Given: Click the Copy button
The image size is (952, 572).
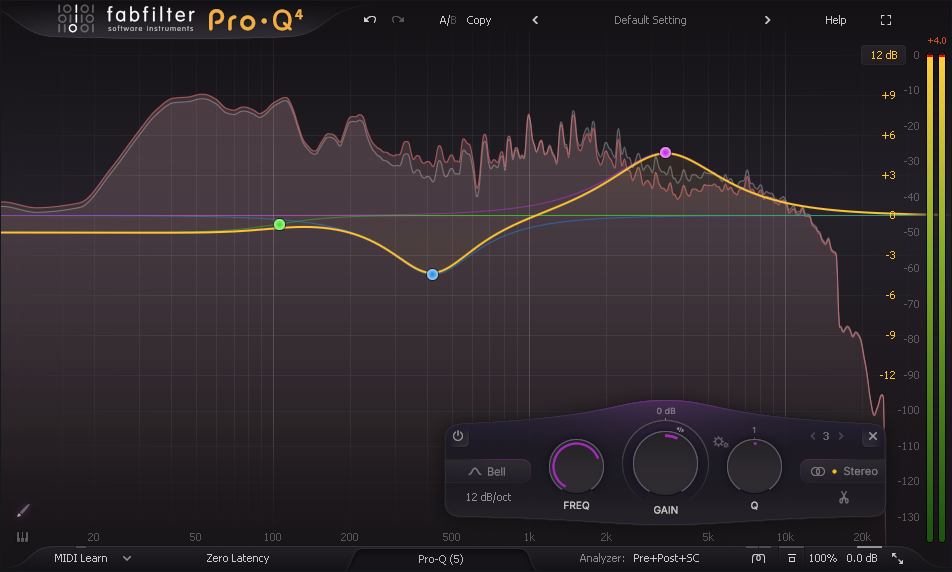Looking at the screenshot, I should [479, 20].
